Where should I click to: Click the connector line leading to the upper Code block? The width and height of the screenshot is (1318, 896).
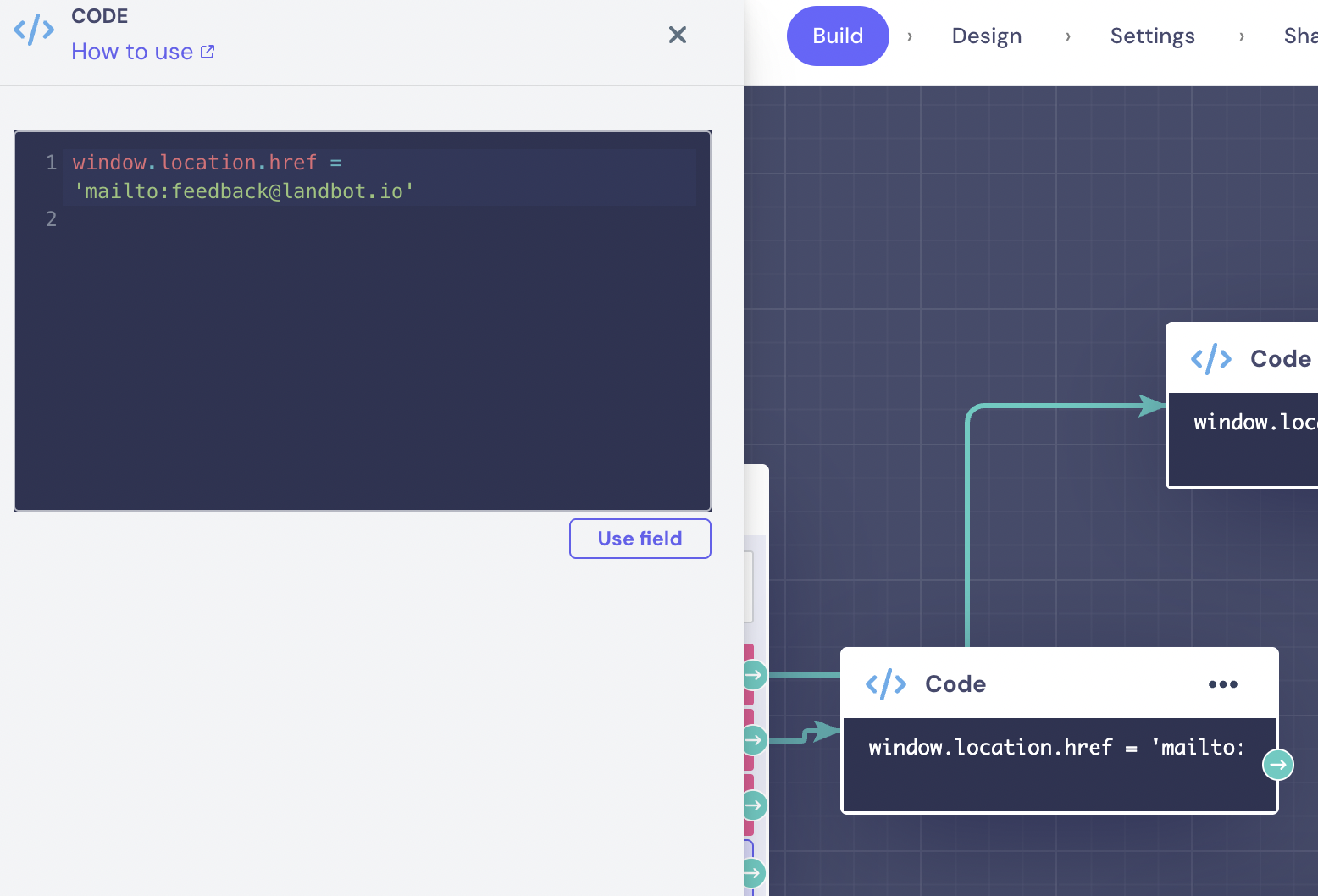tap(967, 525)
